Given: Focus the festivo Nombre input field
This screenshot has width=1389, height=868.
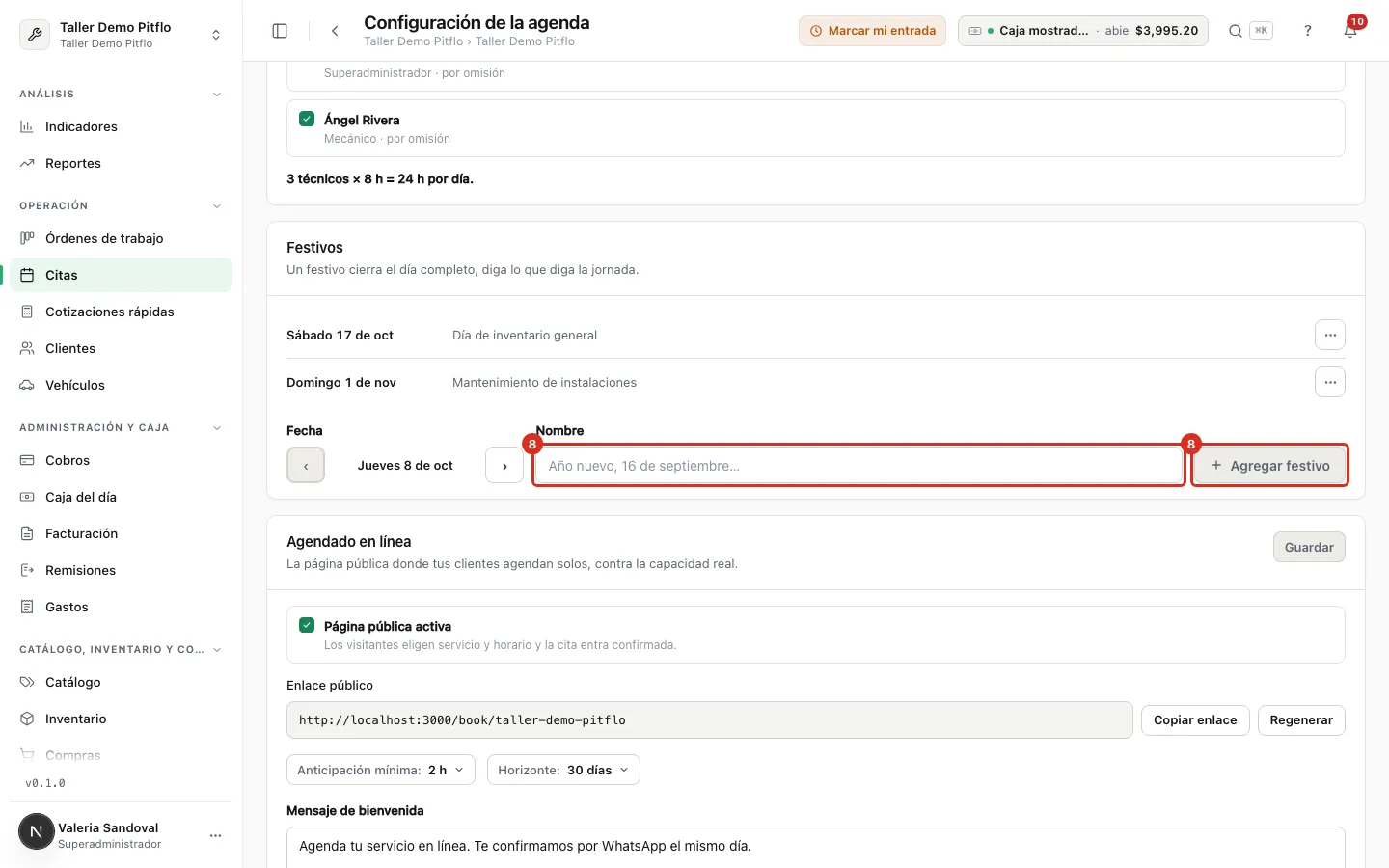Looking at the screenshot, I should click(858, 465).
